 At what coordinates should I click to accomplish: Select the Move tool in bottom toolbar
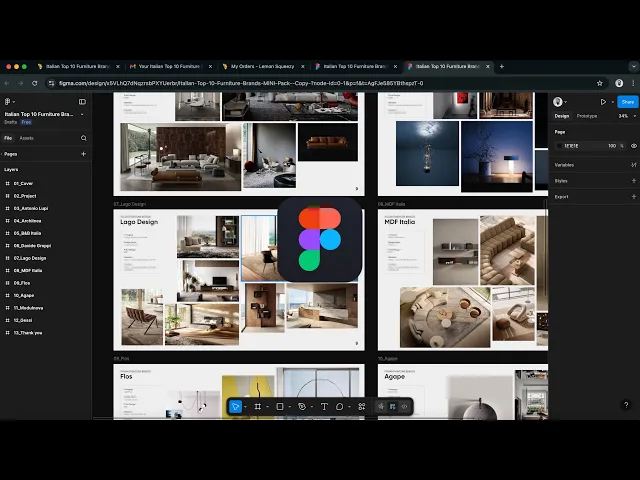[x=236, y=407]
